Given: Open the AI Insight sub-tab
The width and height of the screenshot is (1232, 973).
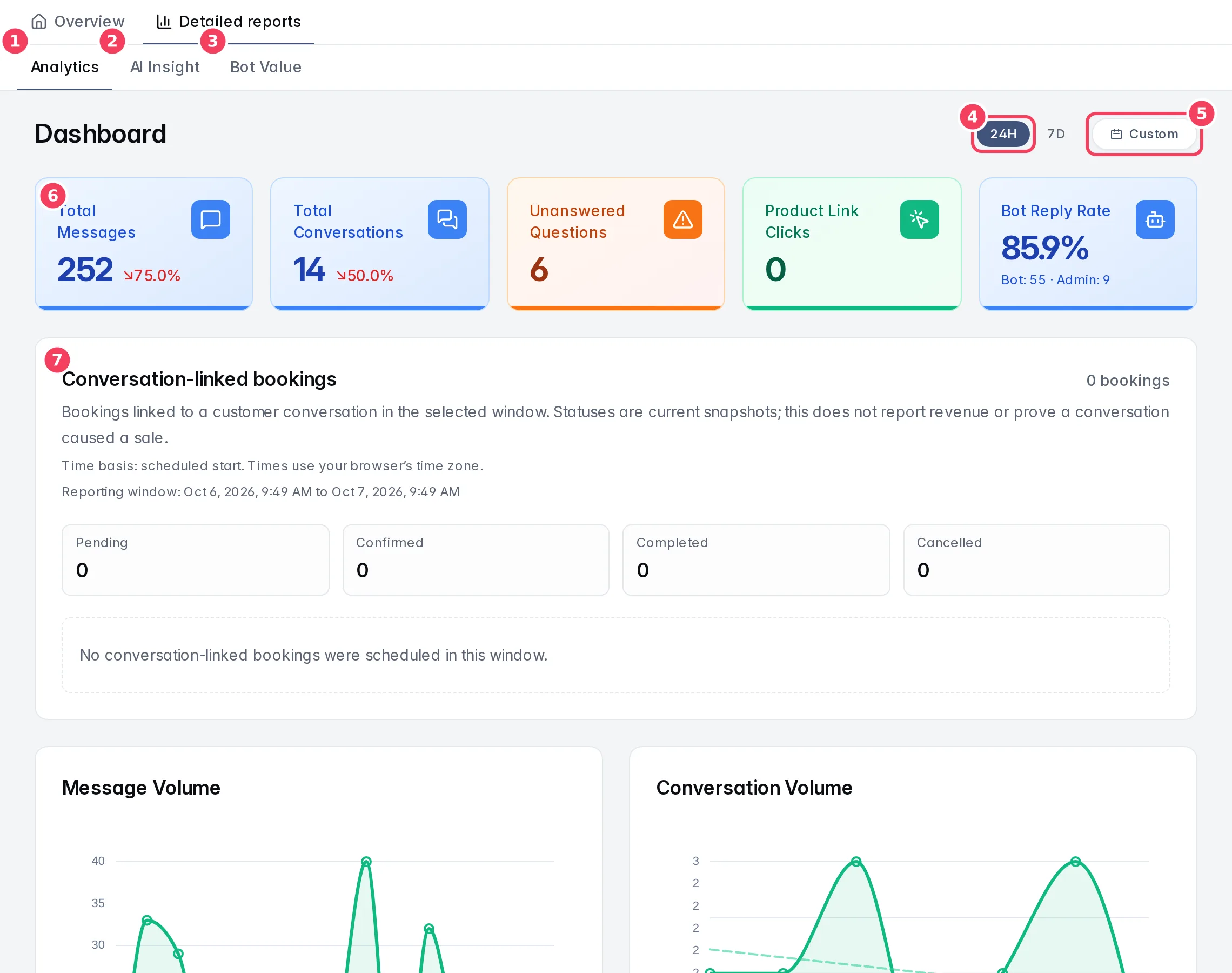Looking at the screenshot, I should [164, 67].
